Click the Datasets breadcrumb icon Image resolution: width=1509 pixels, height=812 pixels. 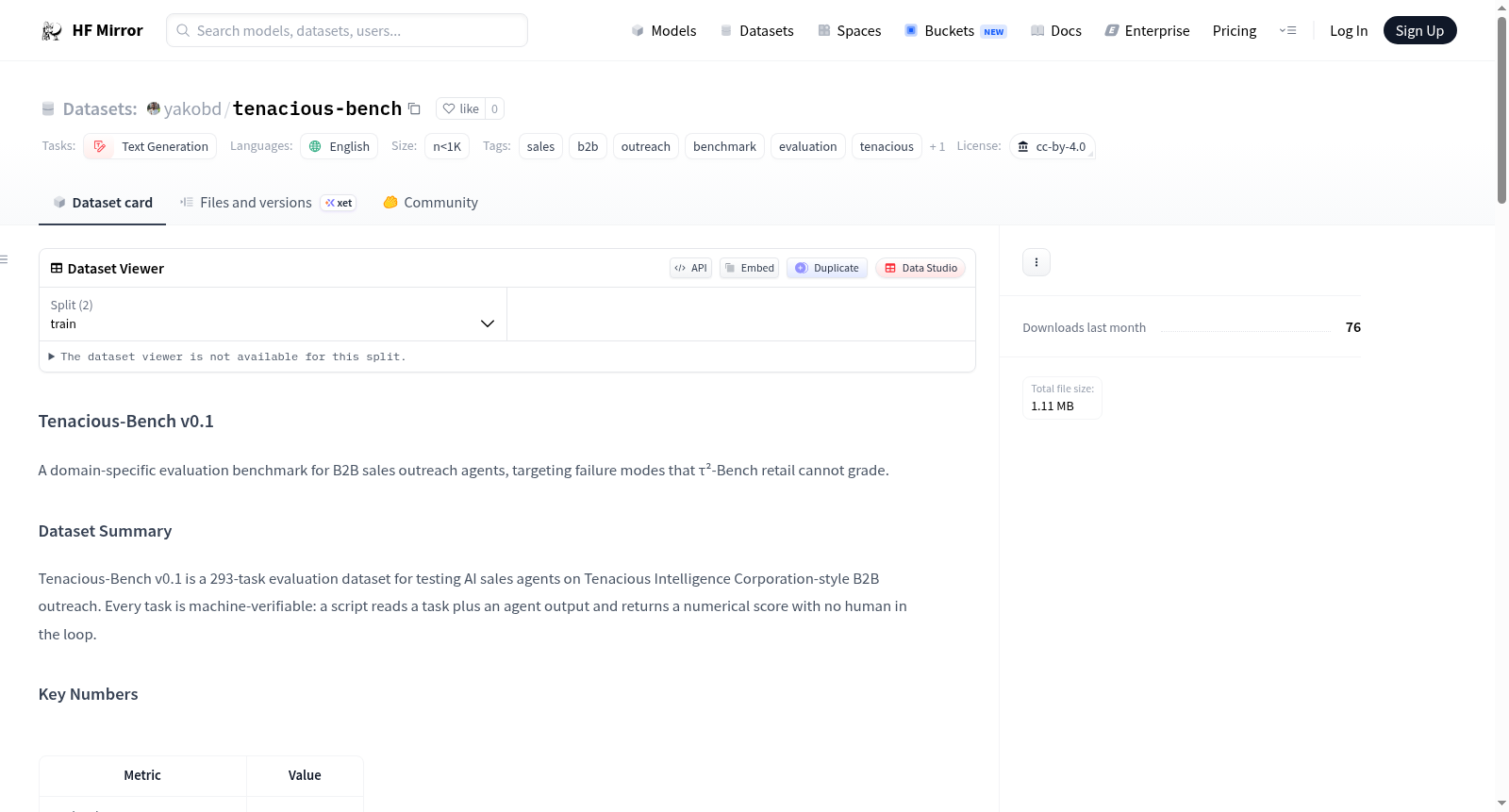pyautogui.click(x=48, y=108)
